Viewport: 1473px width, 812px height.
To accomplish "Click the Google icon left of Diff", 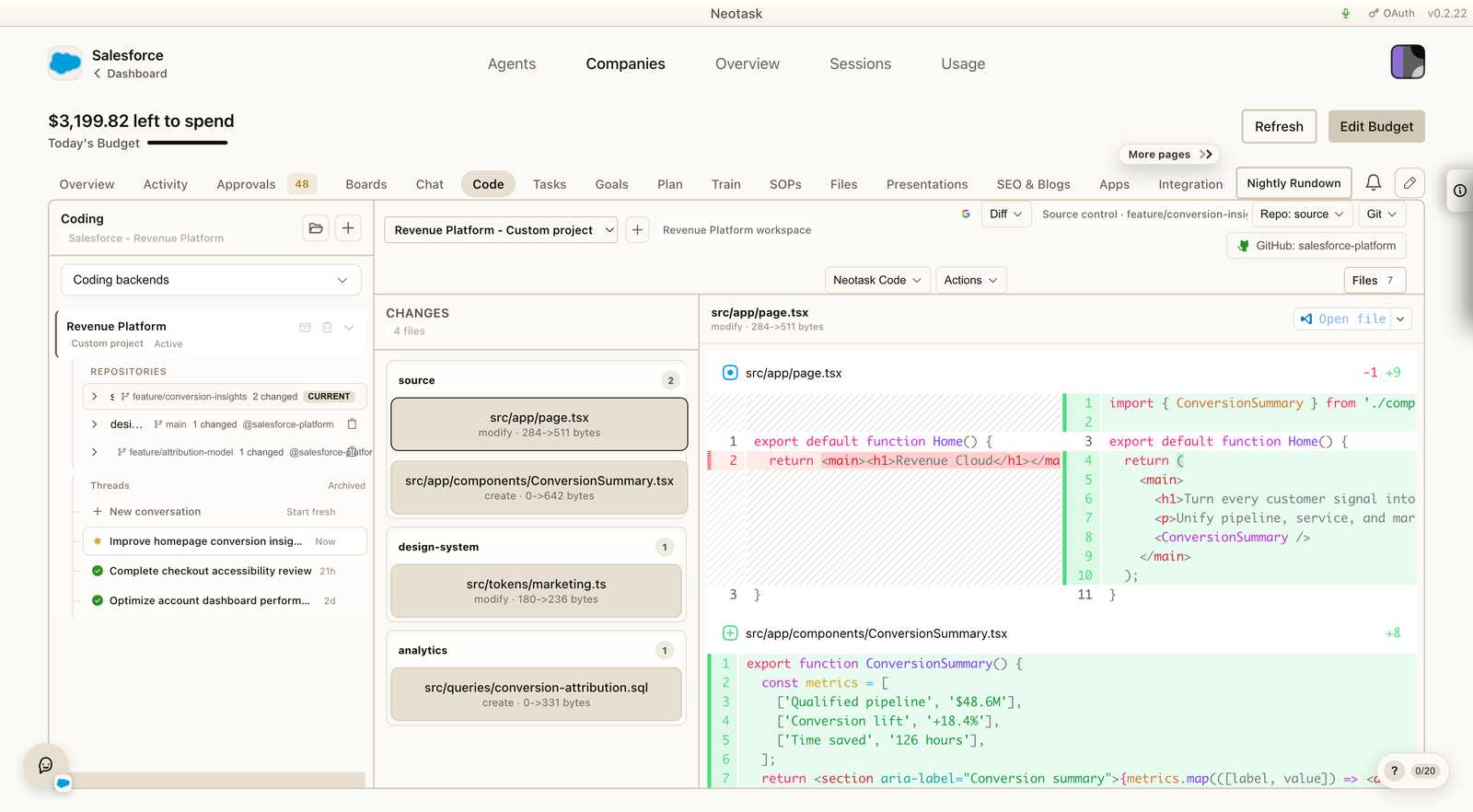I will click(x=966, y=214).
